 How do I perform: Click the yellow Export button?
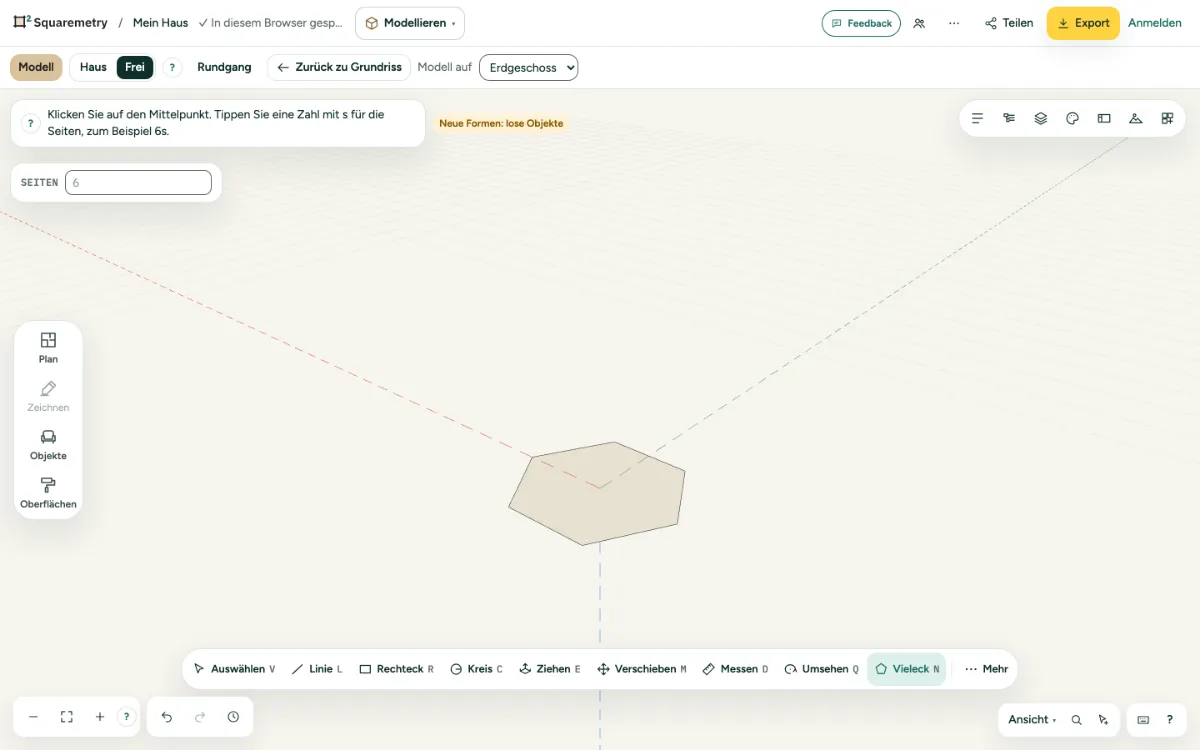tap(1083, 23)
